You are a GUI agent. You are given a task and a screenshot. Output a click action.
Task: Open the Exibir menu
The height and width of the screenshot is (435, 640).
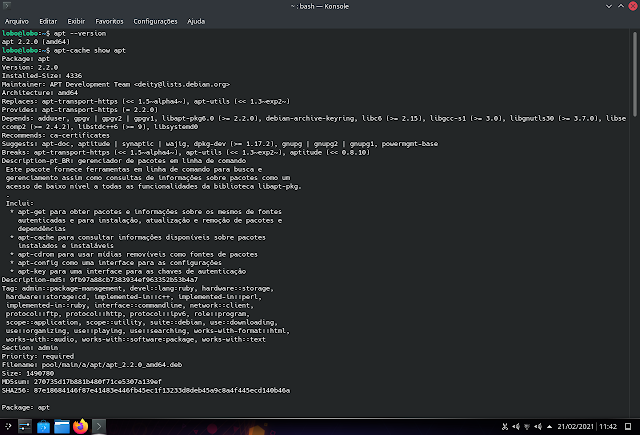(x=76, y=21)
